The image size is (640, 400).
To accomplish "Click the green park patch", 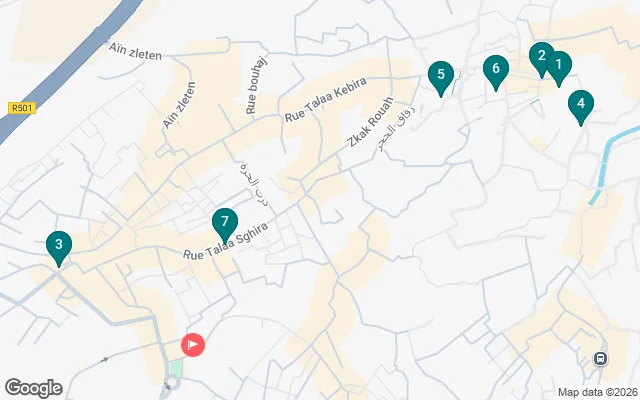I will pyautogui.click(x=176, y=369).
